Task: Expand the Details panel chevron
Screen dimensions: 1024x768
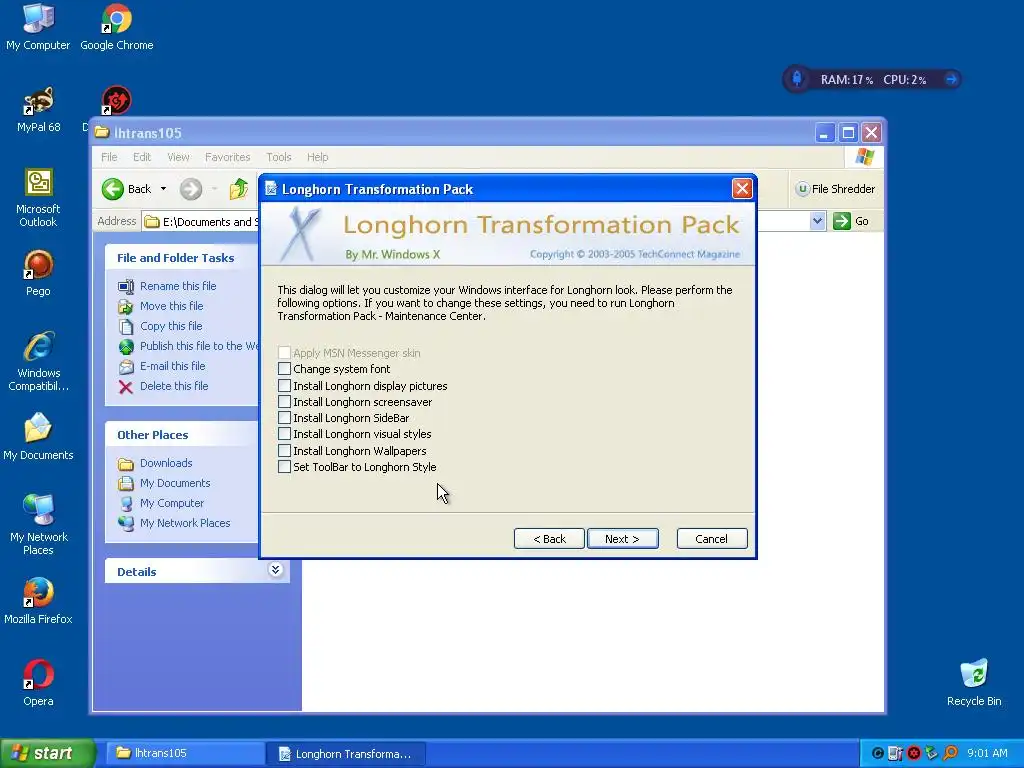Action: tap(276, 570)
